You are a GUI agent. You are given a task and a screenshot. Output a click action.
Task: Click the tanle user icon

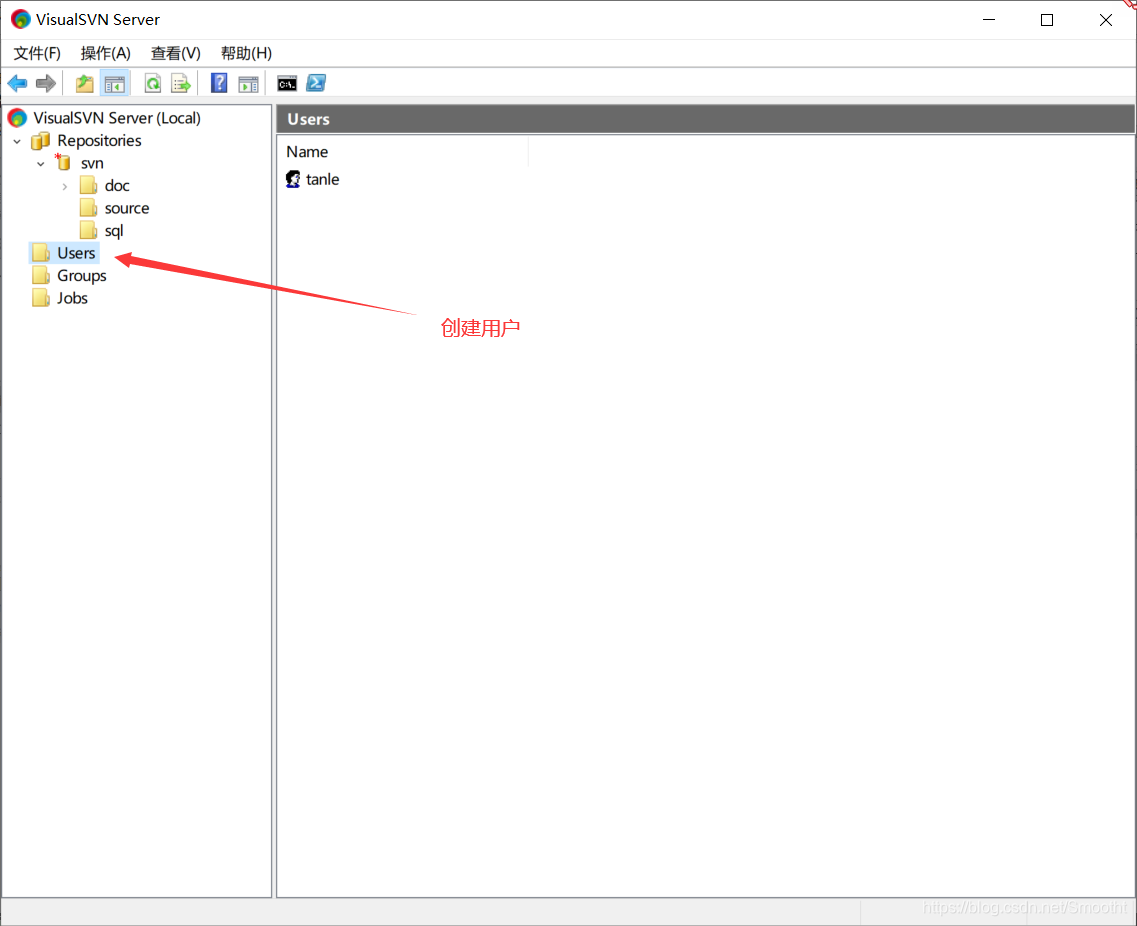(x=293, y=179)
